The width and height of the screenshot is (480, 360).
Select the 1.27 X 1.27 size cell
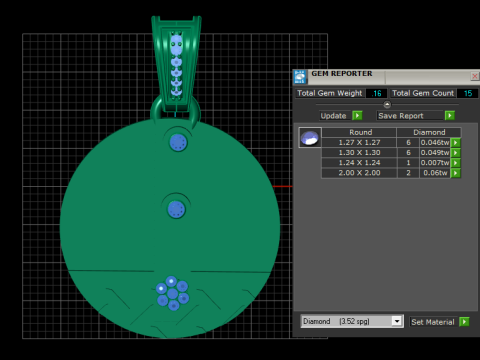click(x=359, y=143)
